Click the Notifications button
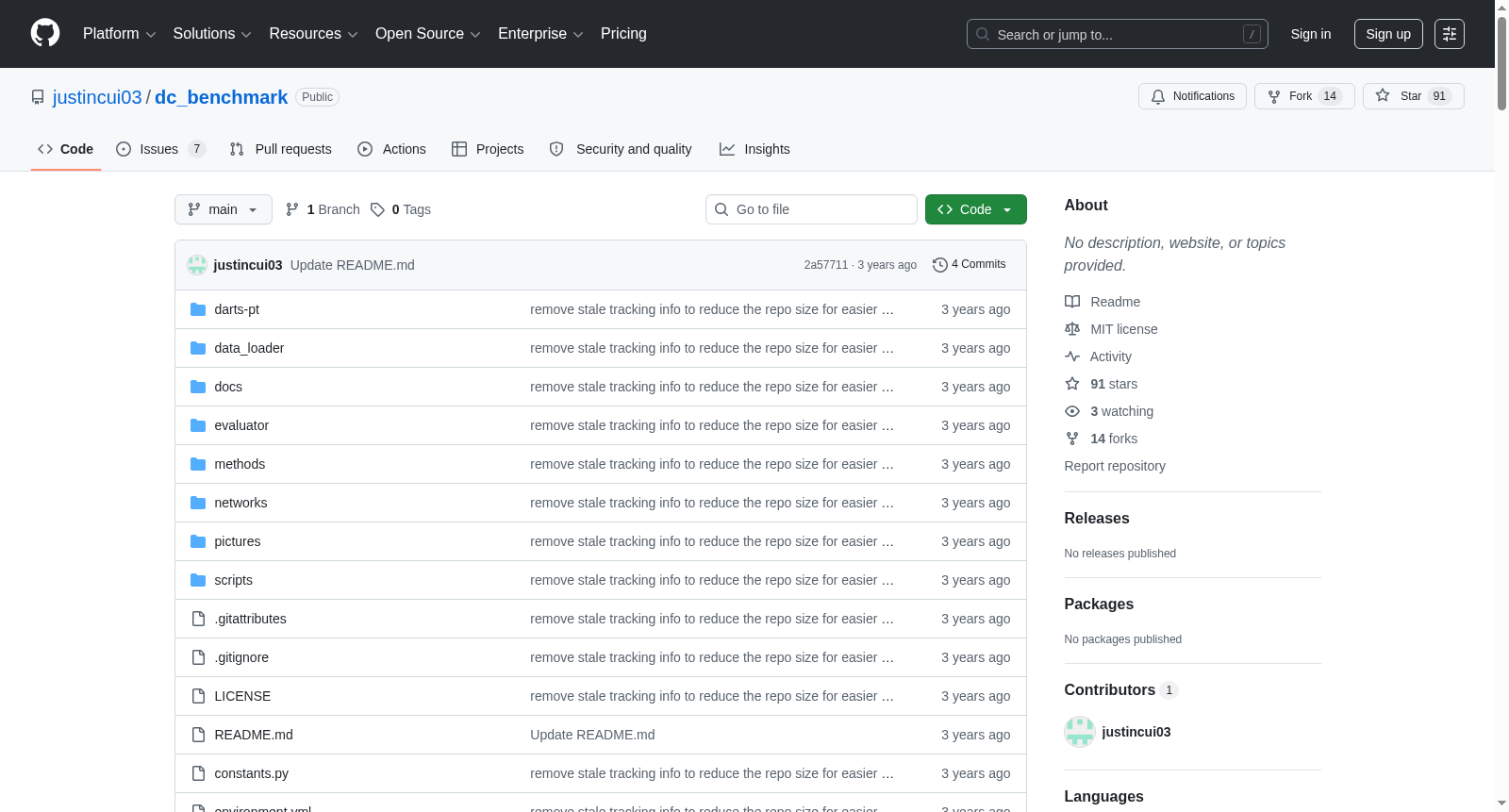The width and height of the screenshot is (1509, 812). coord(1192,96)
